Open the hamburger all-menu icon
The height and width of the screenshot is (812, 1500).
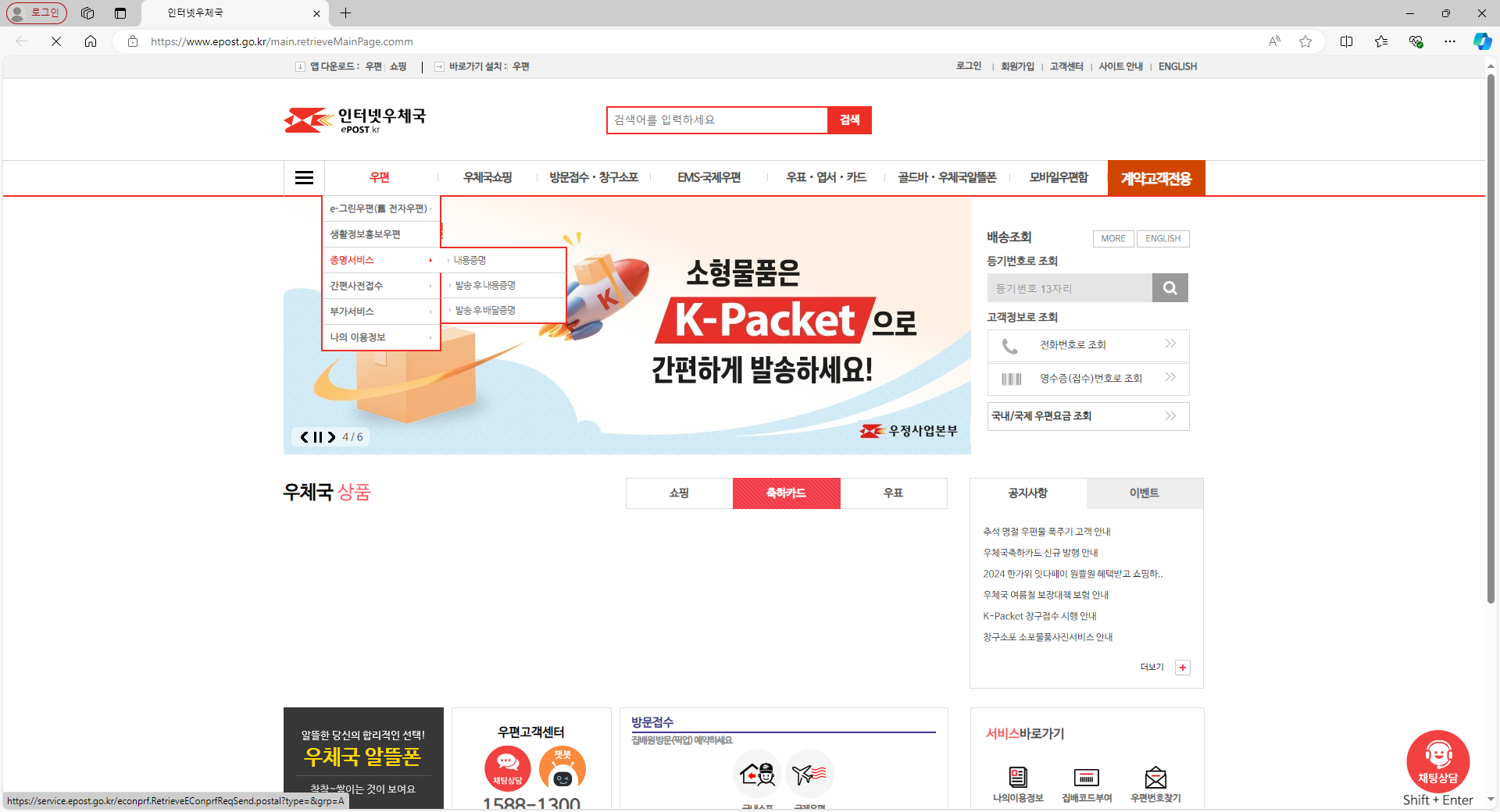tap(304, 178)
